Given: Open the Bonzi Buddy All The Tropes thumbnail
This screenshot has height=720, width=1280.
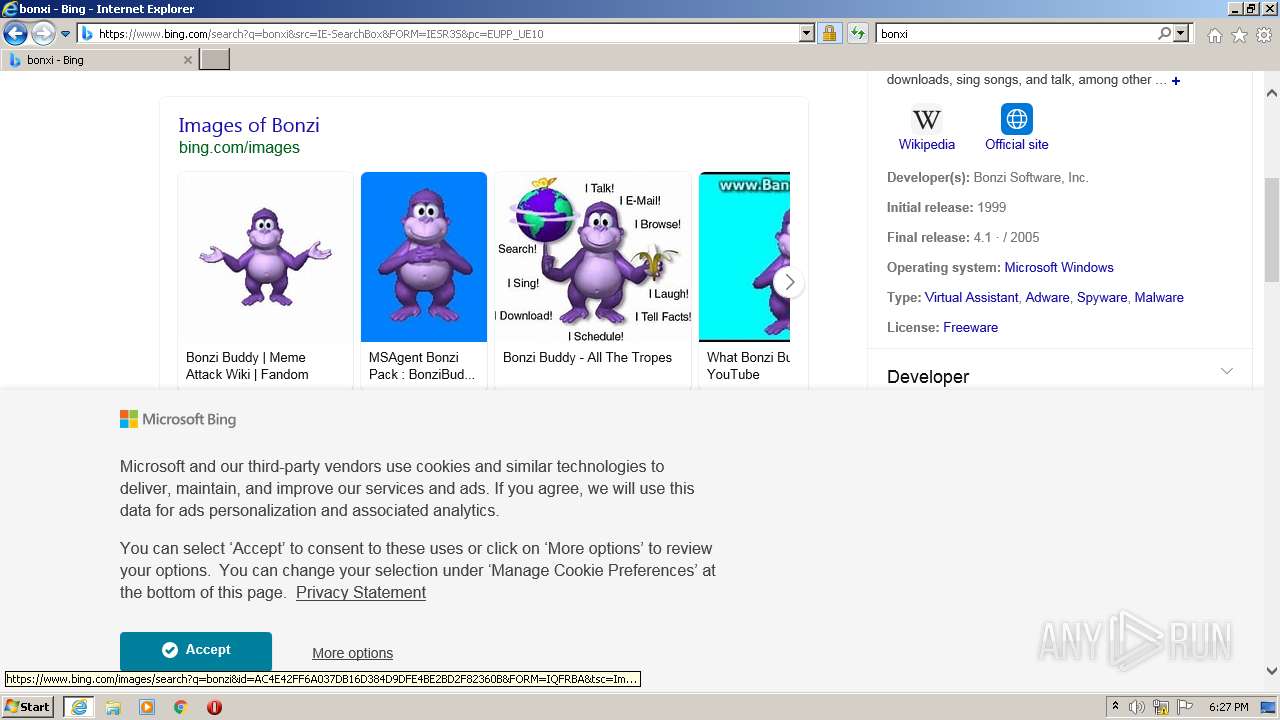Looking at the screenshot, I should (593, 257).
